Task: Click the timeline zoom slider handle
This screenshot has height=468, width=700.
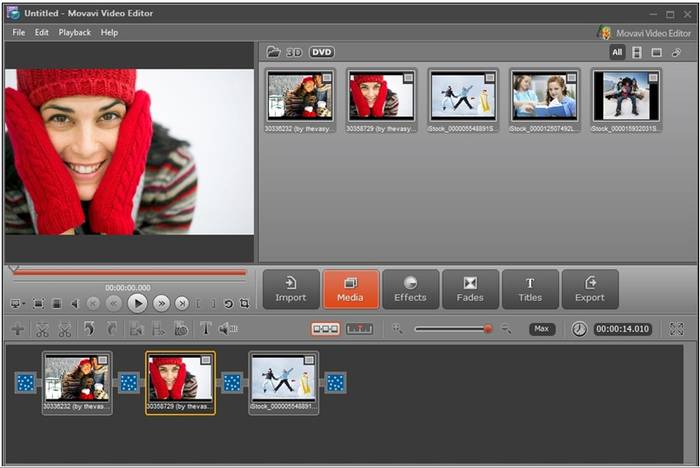Action: point(488,329)
